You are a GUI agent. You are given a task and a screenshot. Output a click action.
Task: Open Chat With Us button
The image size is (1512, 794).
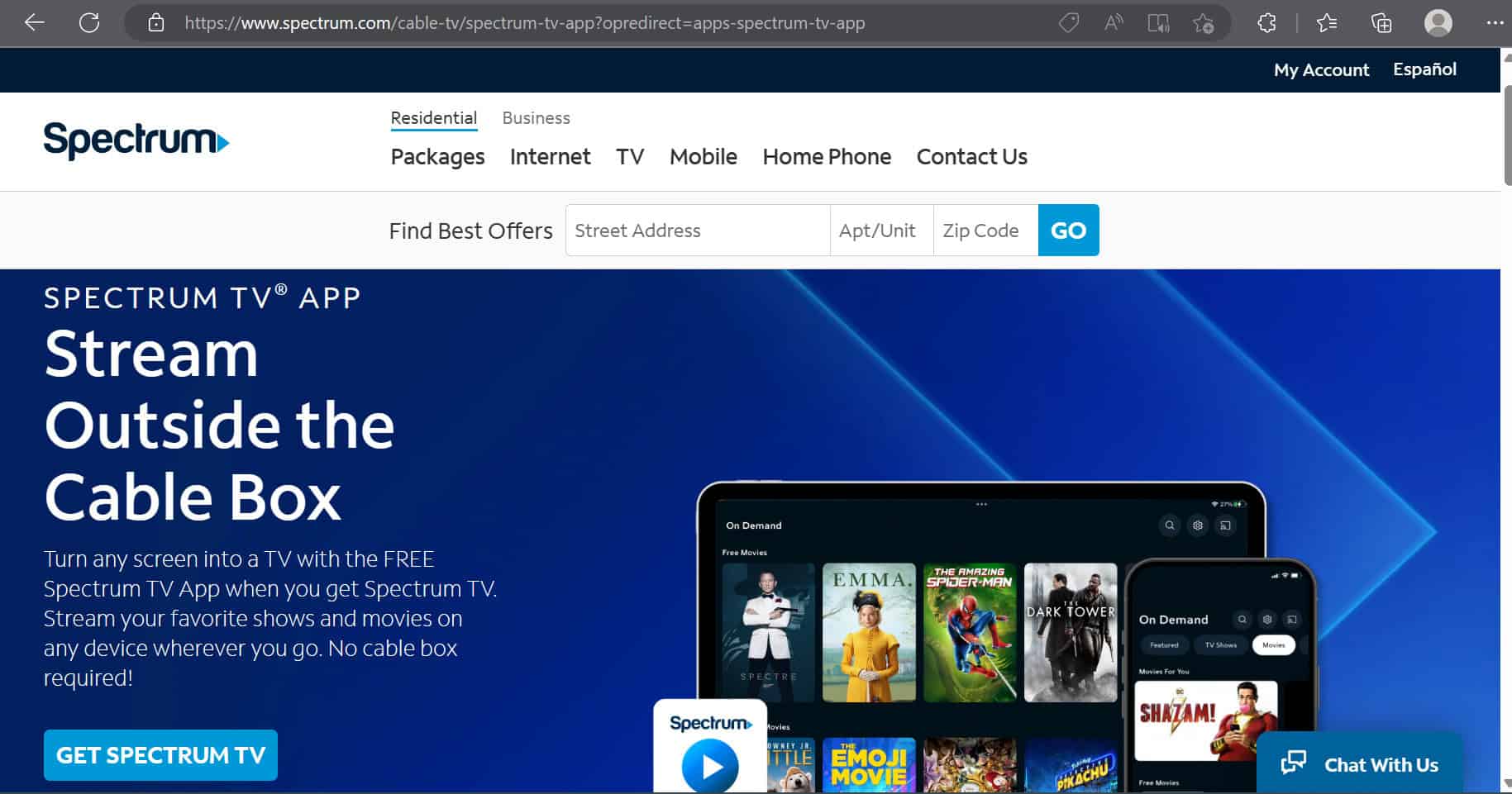point(1360,763)
